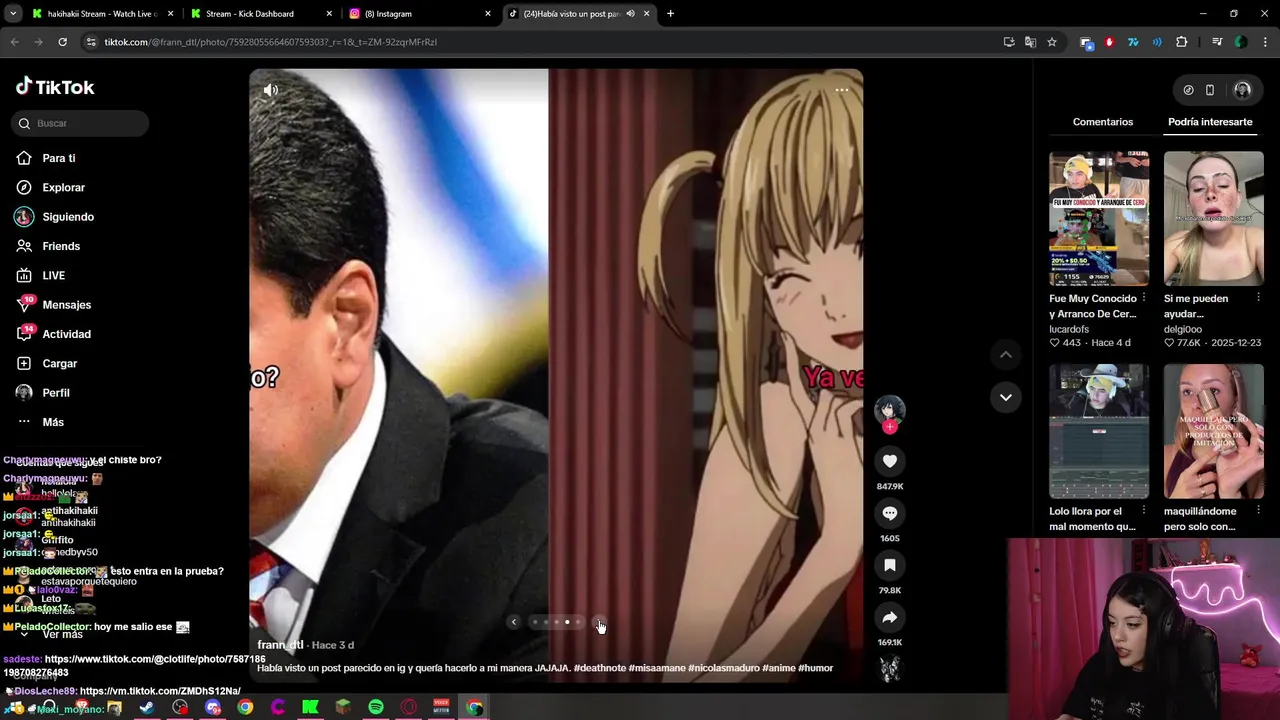Advance to the next photo in the carousel
This screenshot has width=1280, height=720.
click(x=599, y=622)
